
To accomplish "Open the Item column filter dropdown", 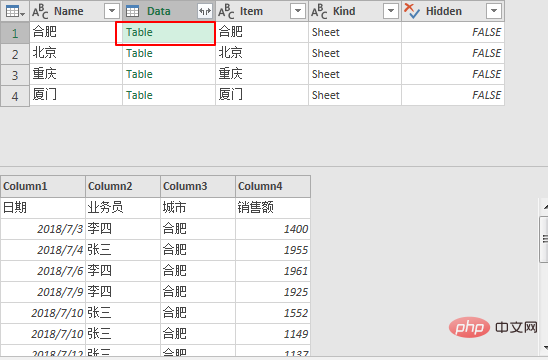I will [x=298, y=12].
